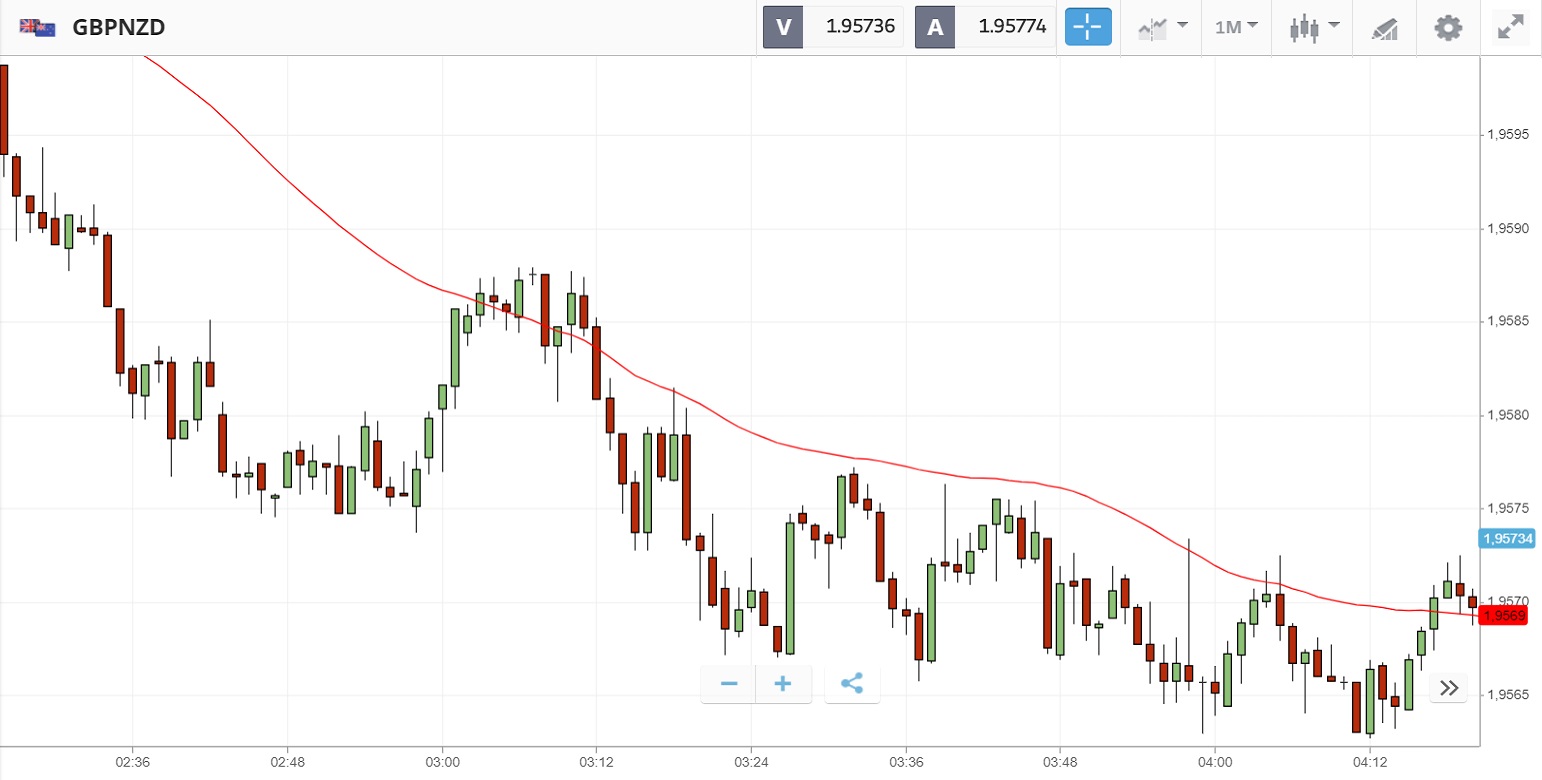Open chart settings gear
The height and width of the screenshot is (780, 1542).
[1448, 27]
